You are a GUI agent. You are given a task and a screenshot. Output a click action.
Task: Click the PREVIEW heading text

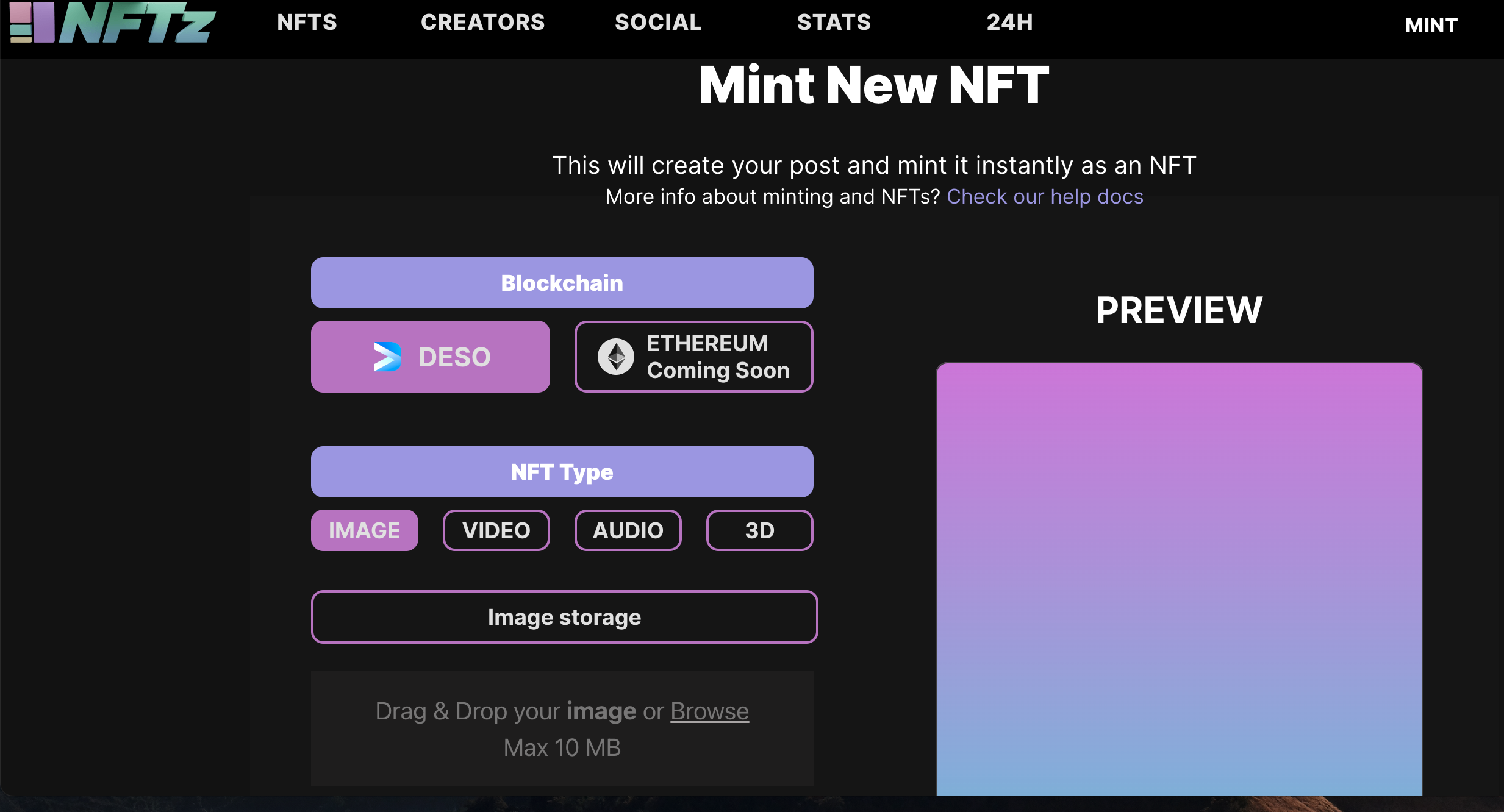tap(1180, 310)
